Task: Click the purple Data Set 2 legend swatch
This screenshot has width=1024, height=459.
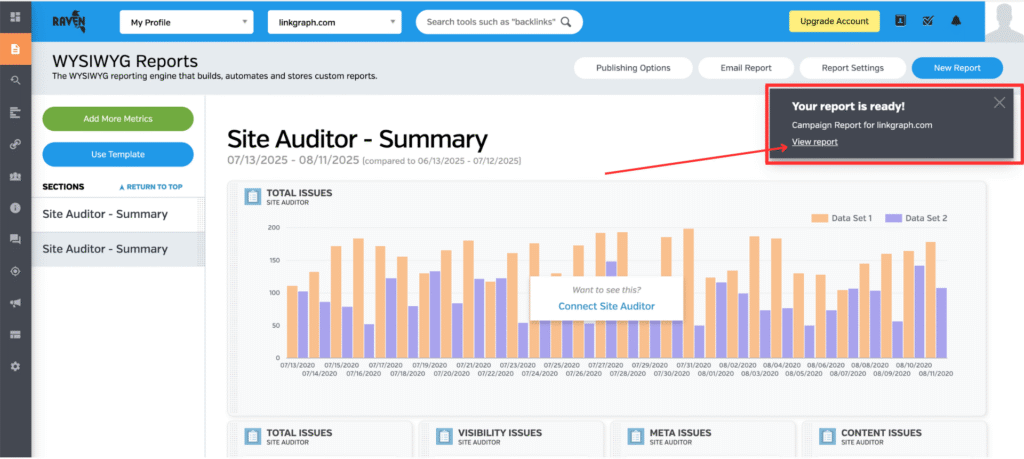Action: tap(893, 218)
